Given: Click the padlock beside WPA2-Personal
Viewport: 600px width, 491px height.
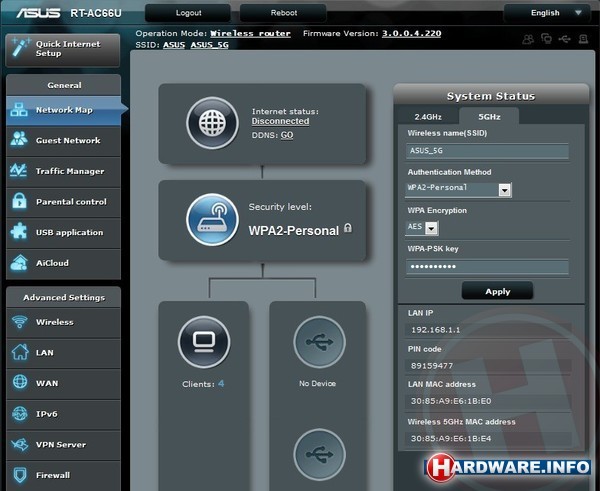Looking at the screenshot, I should coord(347,228).
